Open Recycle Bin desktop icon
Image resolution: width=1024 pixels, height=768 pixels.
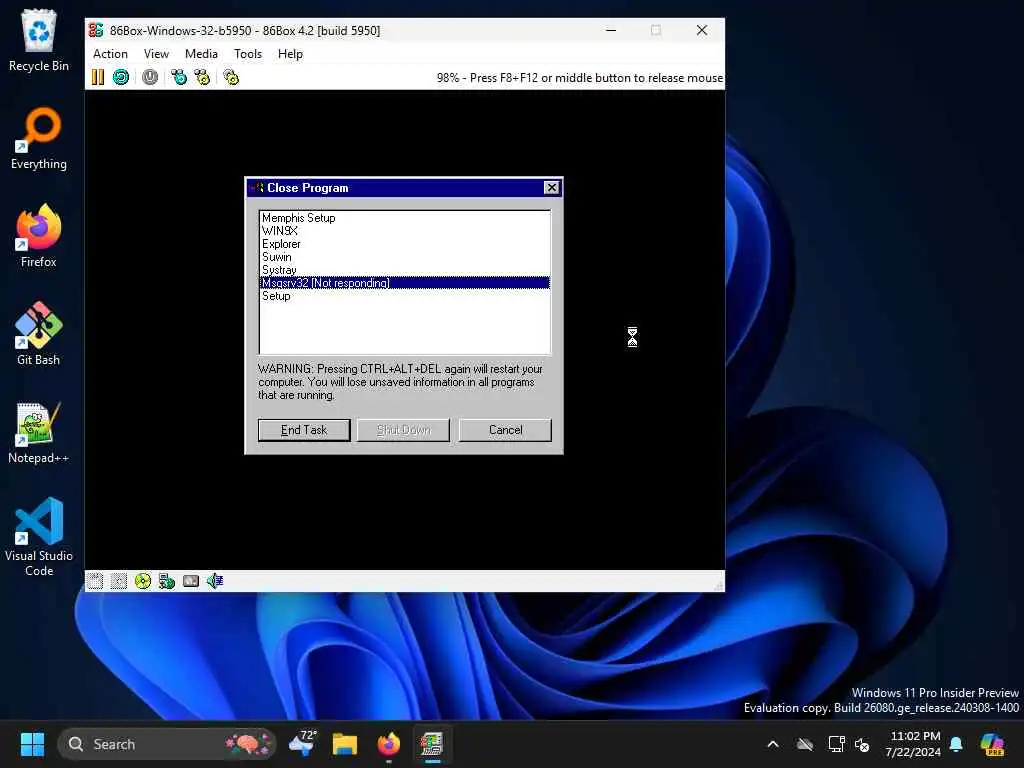(39, 40)
